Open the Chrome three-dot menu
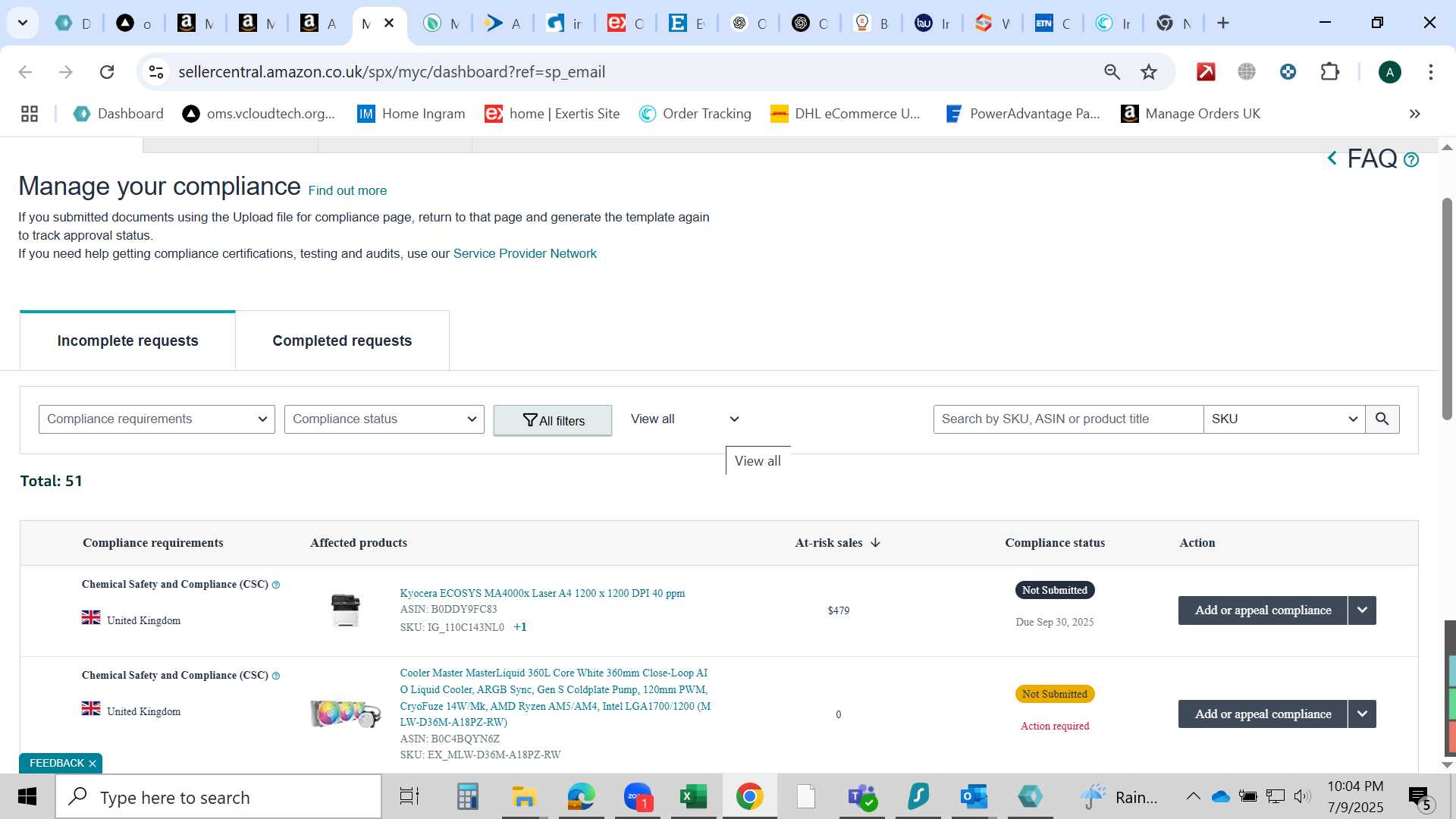This screenshot has width=1456, height=819. pos(1430,72)
